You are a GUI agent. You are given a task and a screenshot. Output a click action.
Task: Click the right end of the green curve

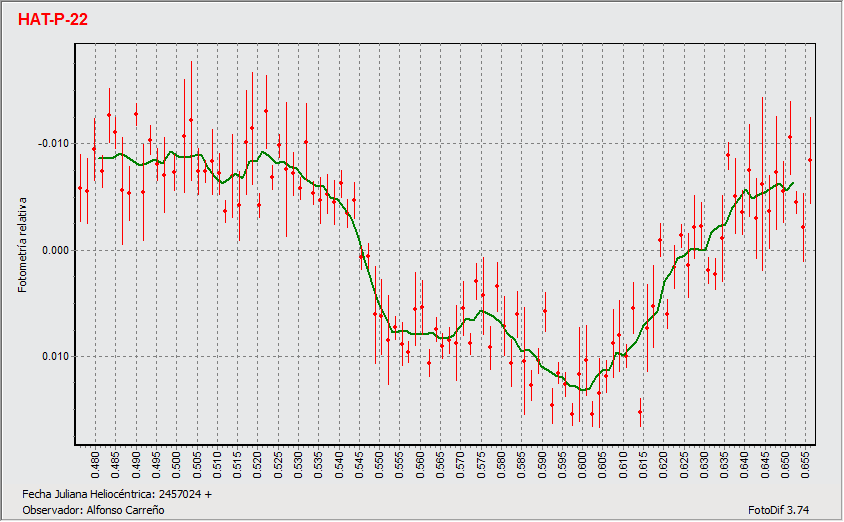(x=793, y=183)
